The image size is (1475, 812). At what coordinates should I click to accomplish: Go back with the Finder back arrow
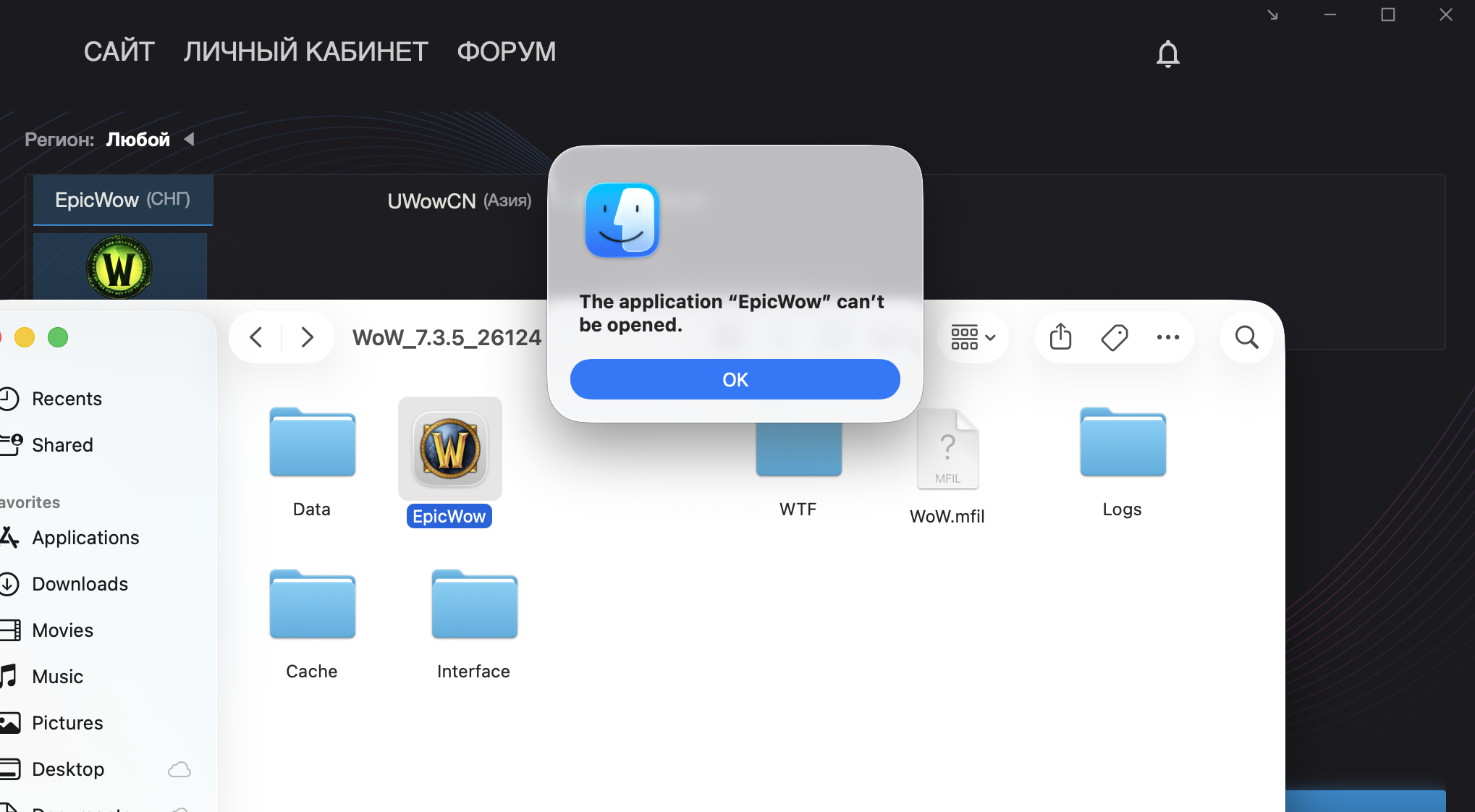click(255, 337)
